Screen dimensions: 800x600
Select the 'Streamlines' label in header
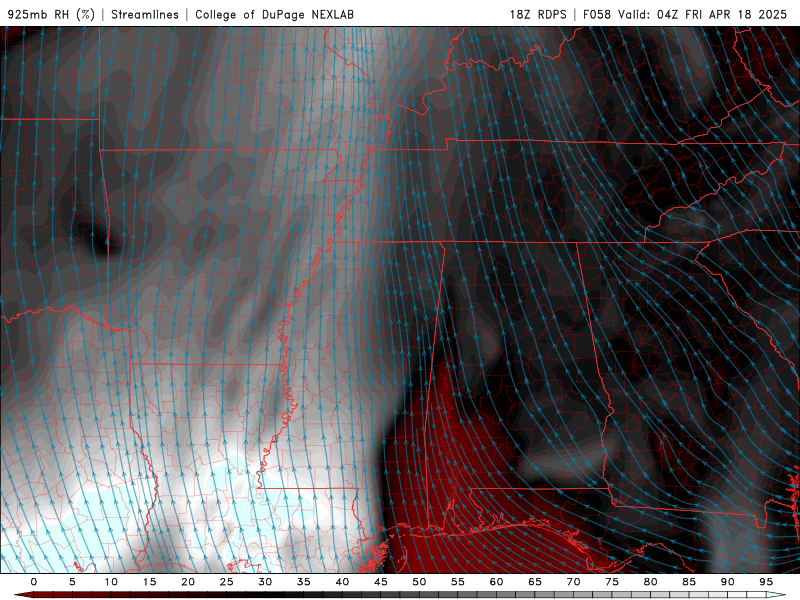145,14
